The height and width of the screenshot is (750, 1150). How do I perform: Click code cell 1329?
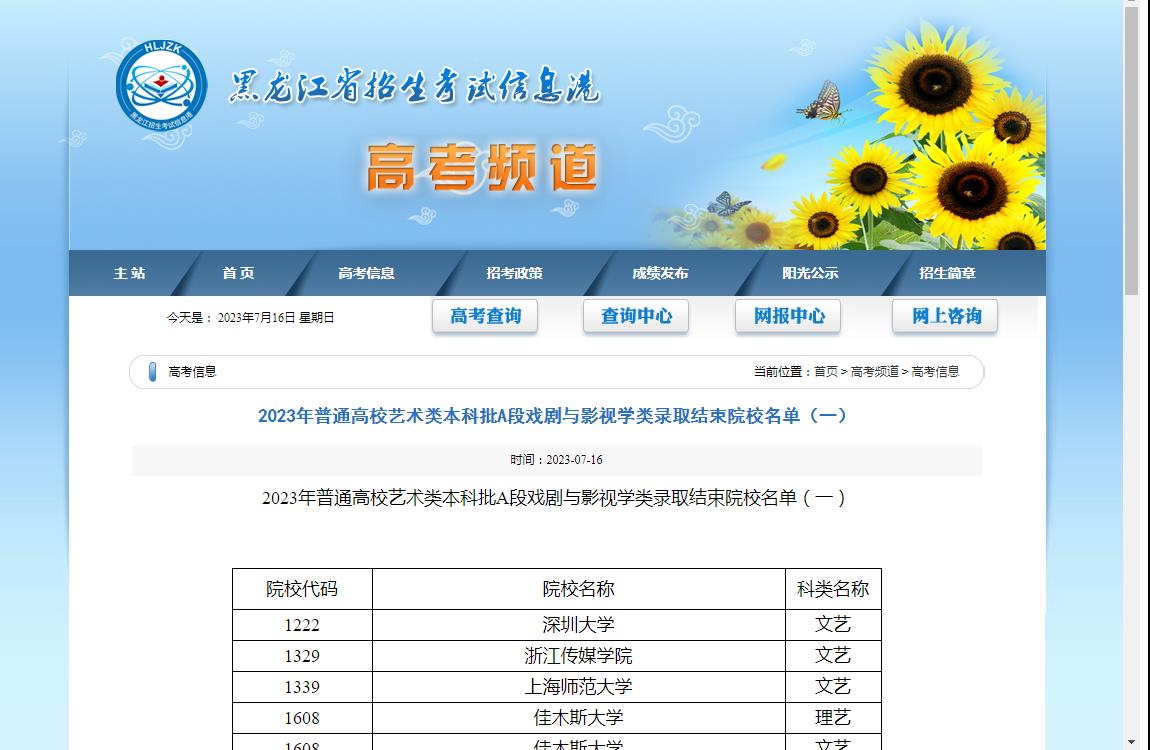[302, 655]
